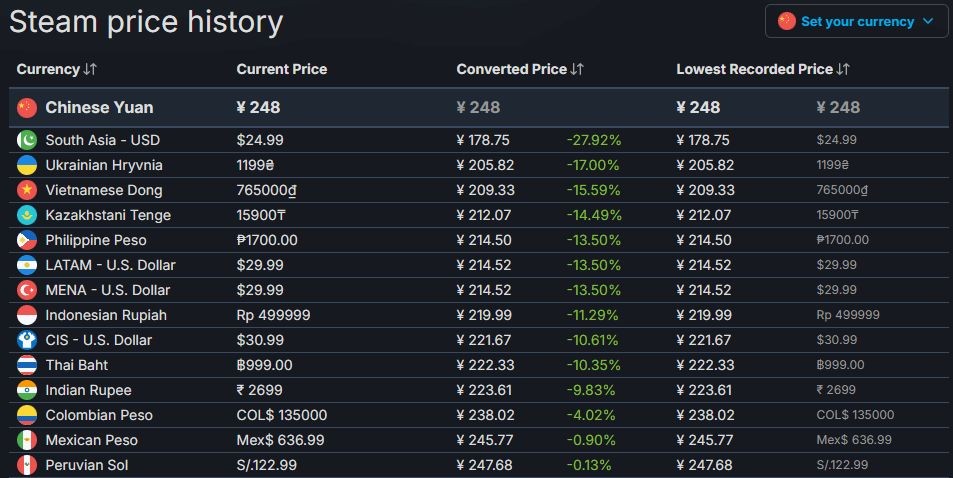
Task: Select the Indonesian Rupiah currency name
Action: (x=106, y=315)
